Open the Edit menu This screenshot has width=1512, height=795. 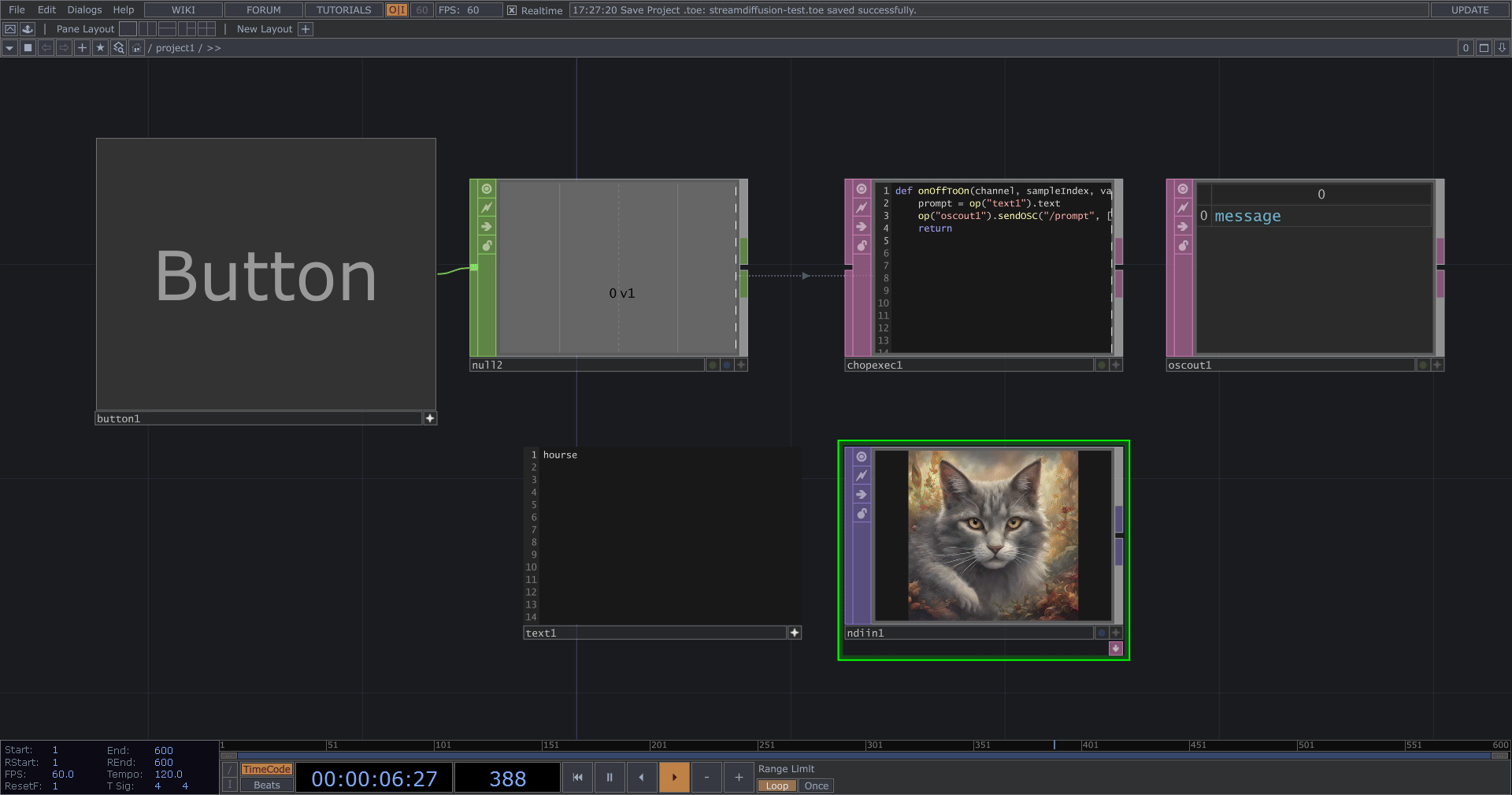[46, 10]
